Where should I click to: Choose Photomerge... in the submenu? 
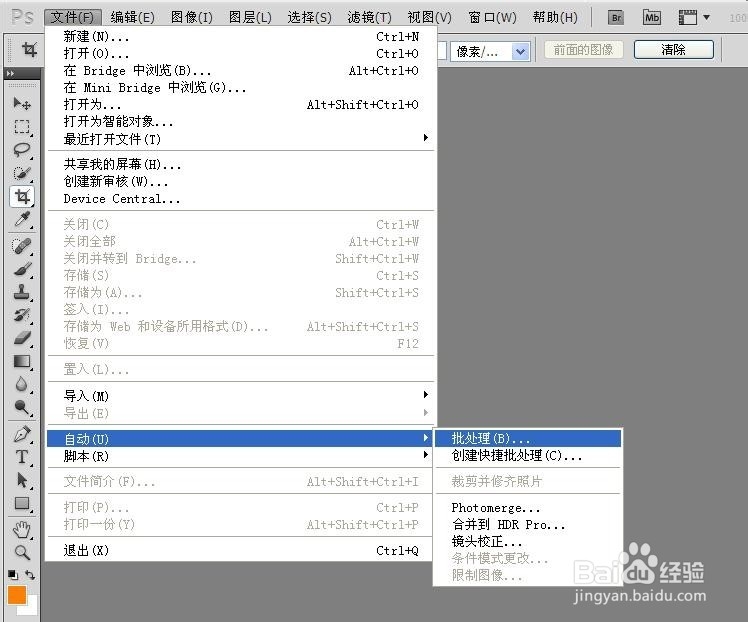[528, 508]
